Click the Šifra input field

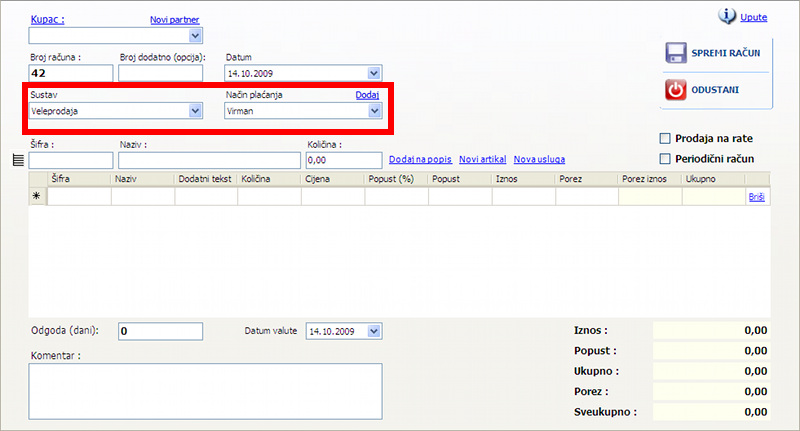[71, 160]
